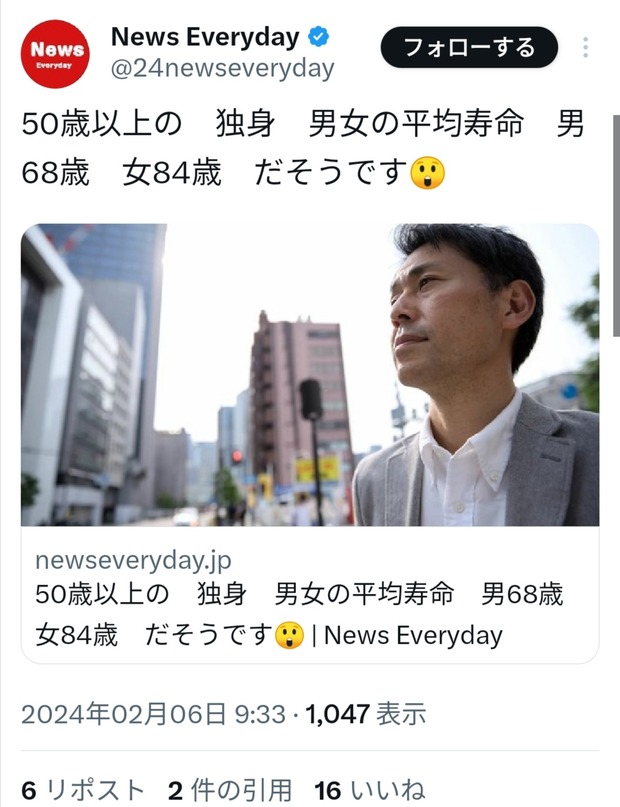Open the three-dot more options menu

click(586, 47)
